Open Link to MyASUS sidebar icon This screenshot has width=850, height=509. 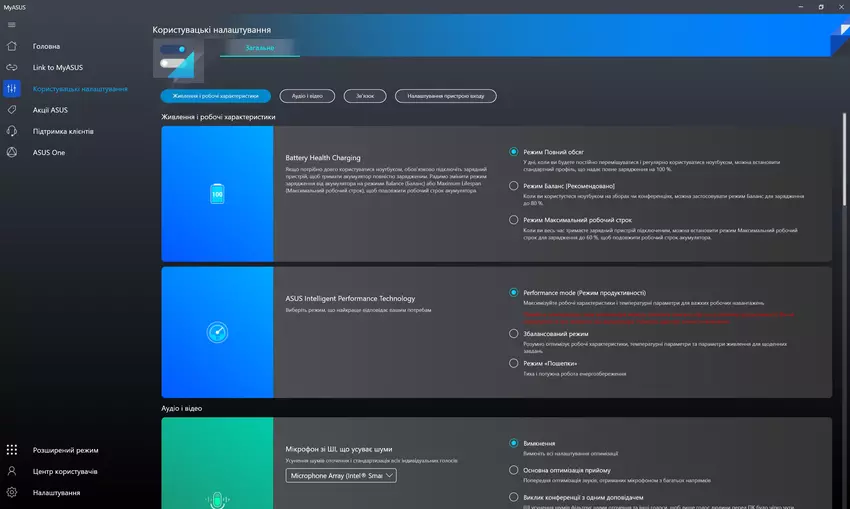[x=12, y=67]
